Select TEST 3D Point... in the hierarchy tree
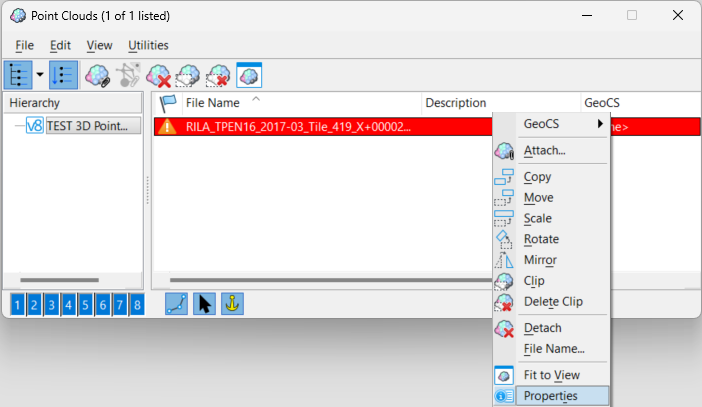 tap(93, 126)
